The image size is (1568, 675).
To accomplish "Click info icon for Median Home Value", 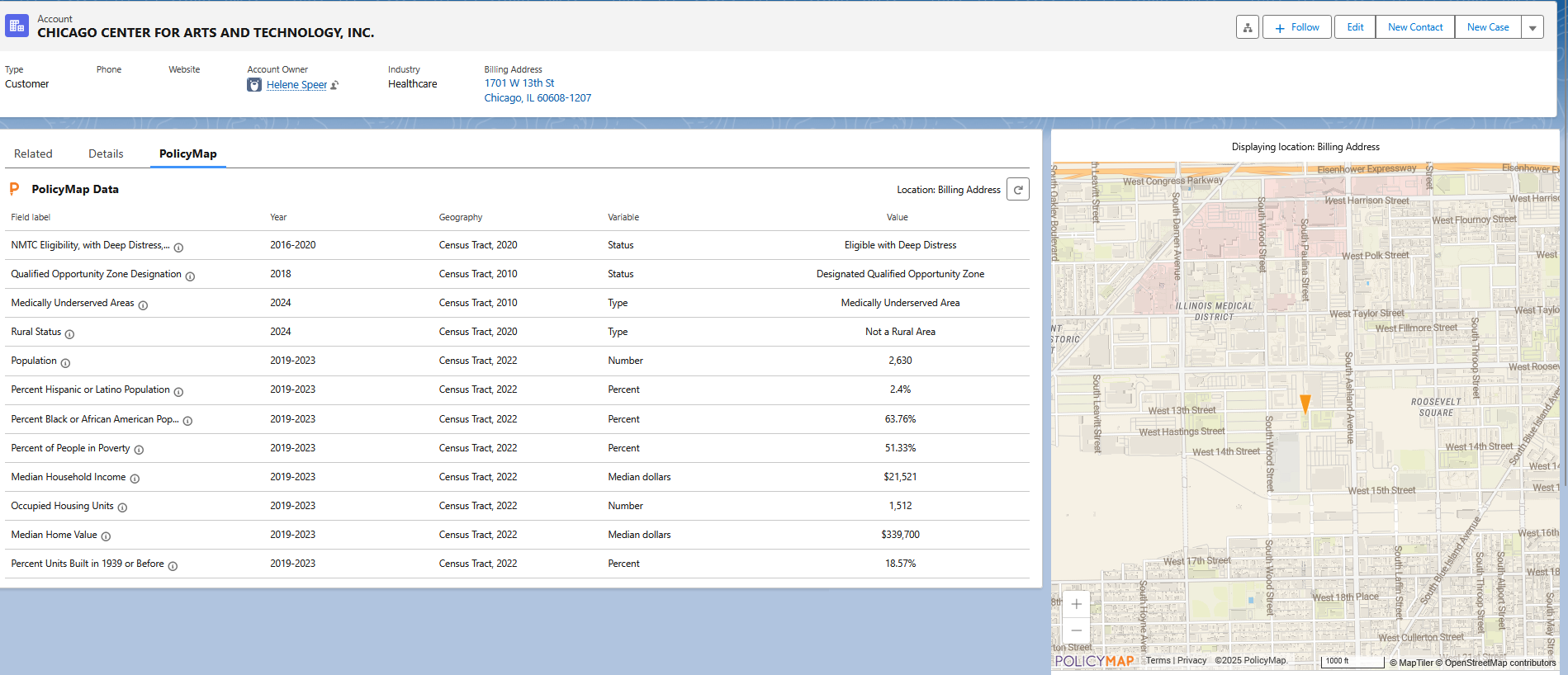I will tap(106, 536).
